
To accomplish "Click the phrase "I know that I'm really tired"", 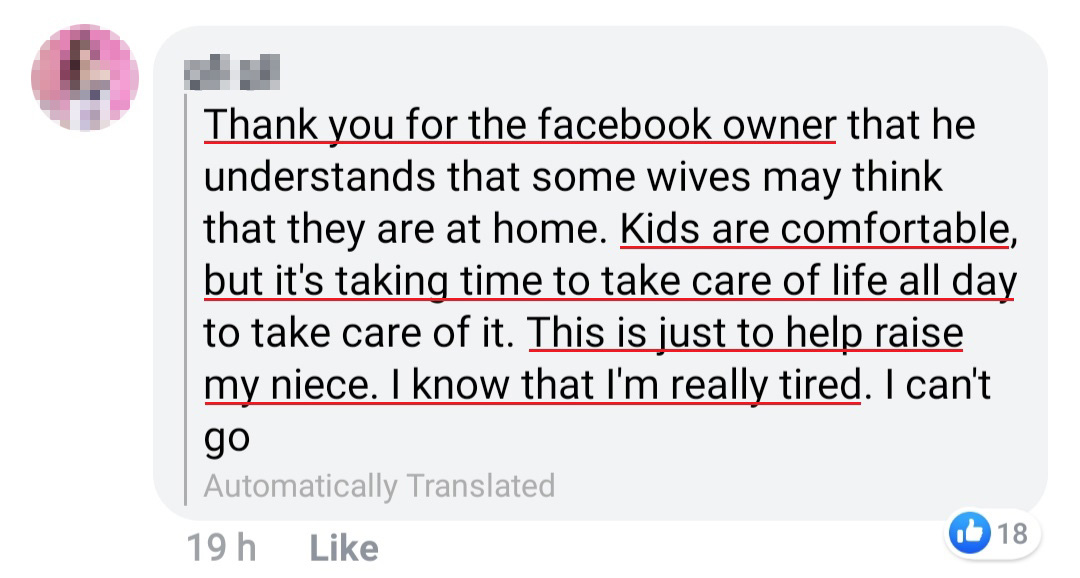I will (x=636, y=385).
